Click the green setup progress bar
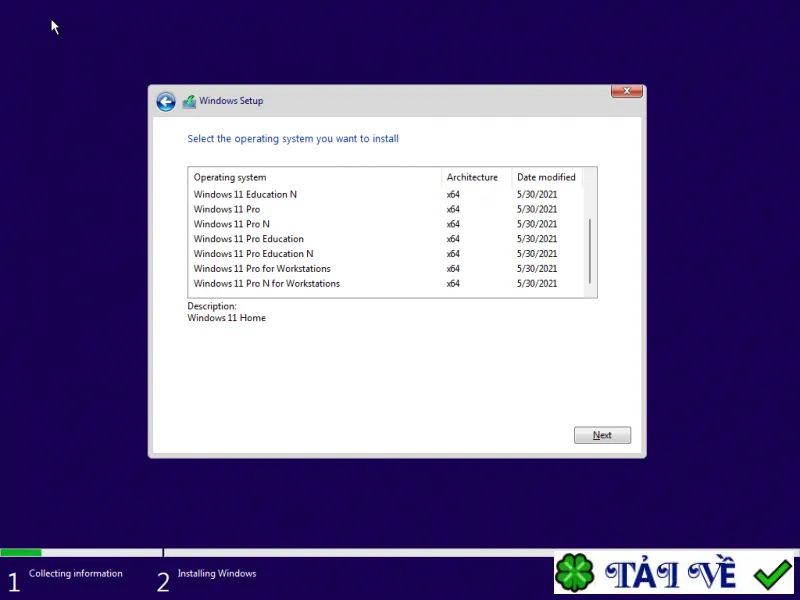 [21, 553]
